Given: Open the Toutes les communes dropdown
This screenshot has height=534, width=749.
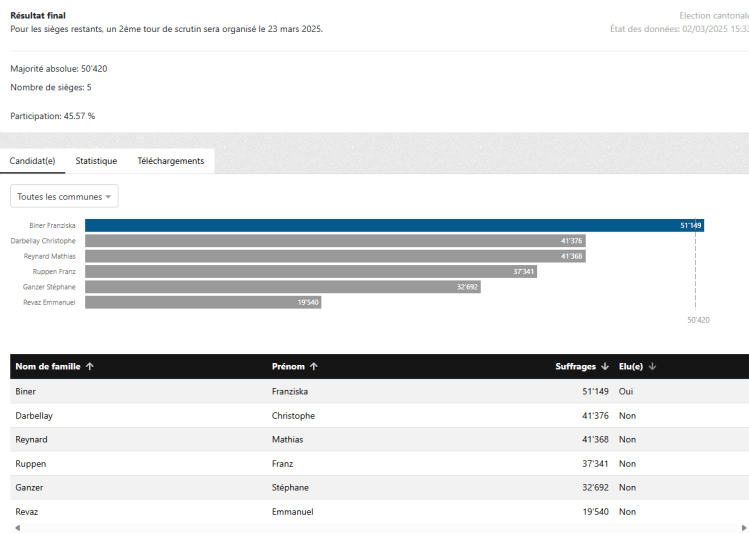Looking at the screenshot, I should coord(64,197).
